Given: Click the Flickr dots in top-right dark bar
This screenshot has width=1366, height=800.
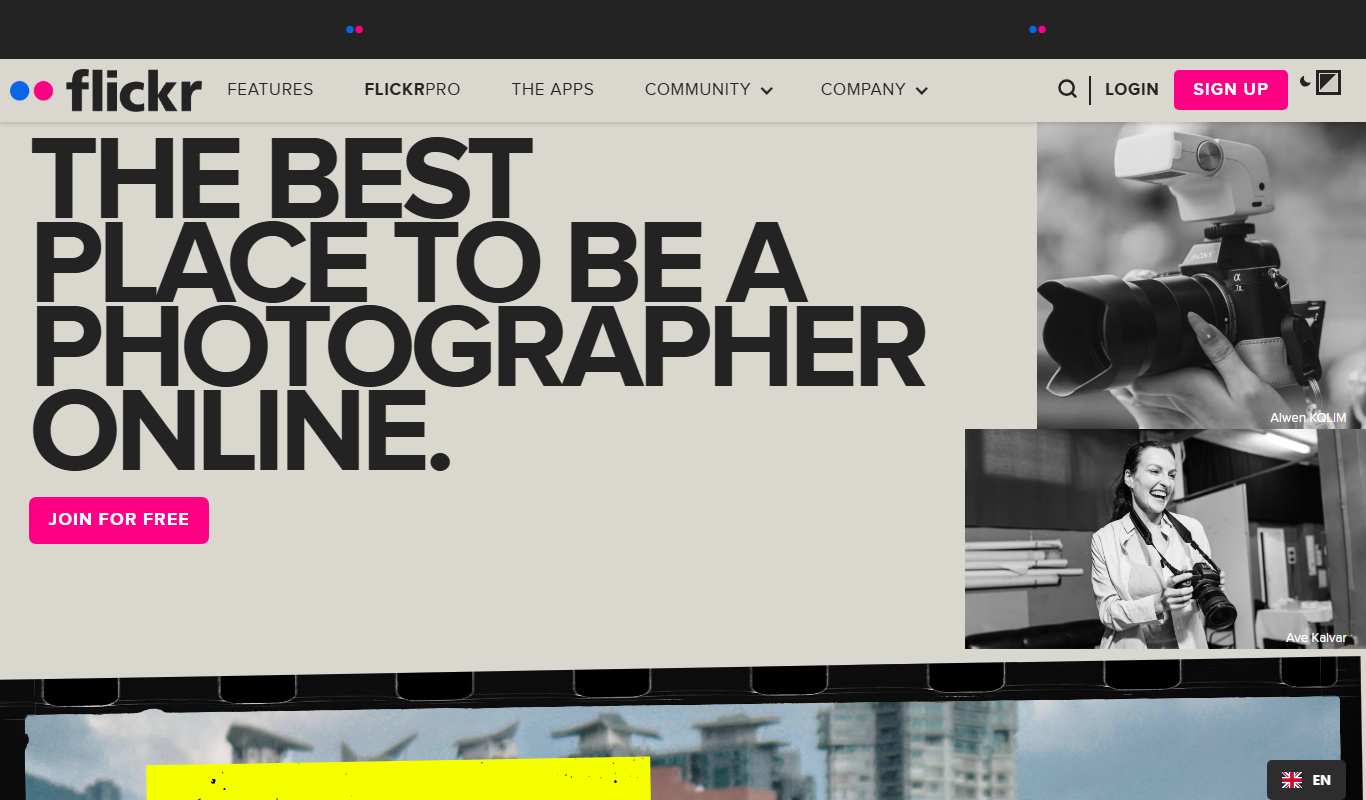Looking at the screenshot, I should [x=1037, y=29].
